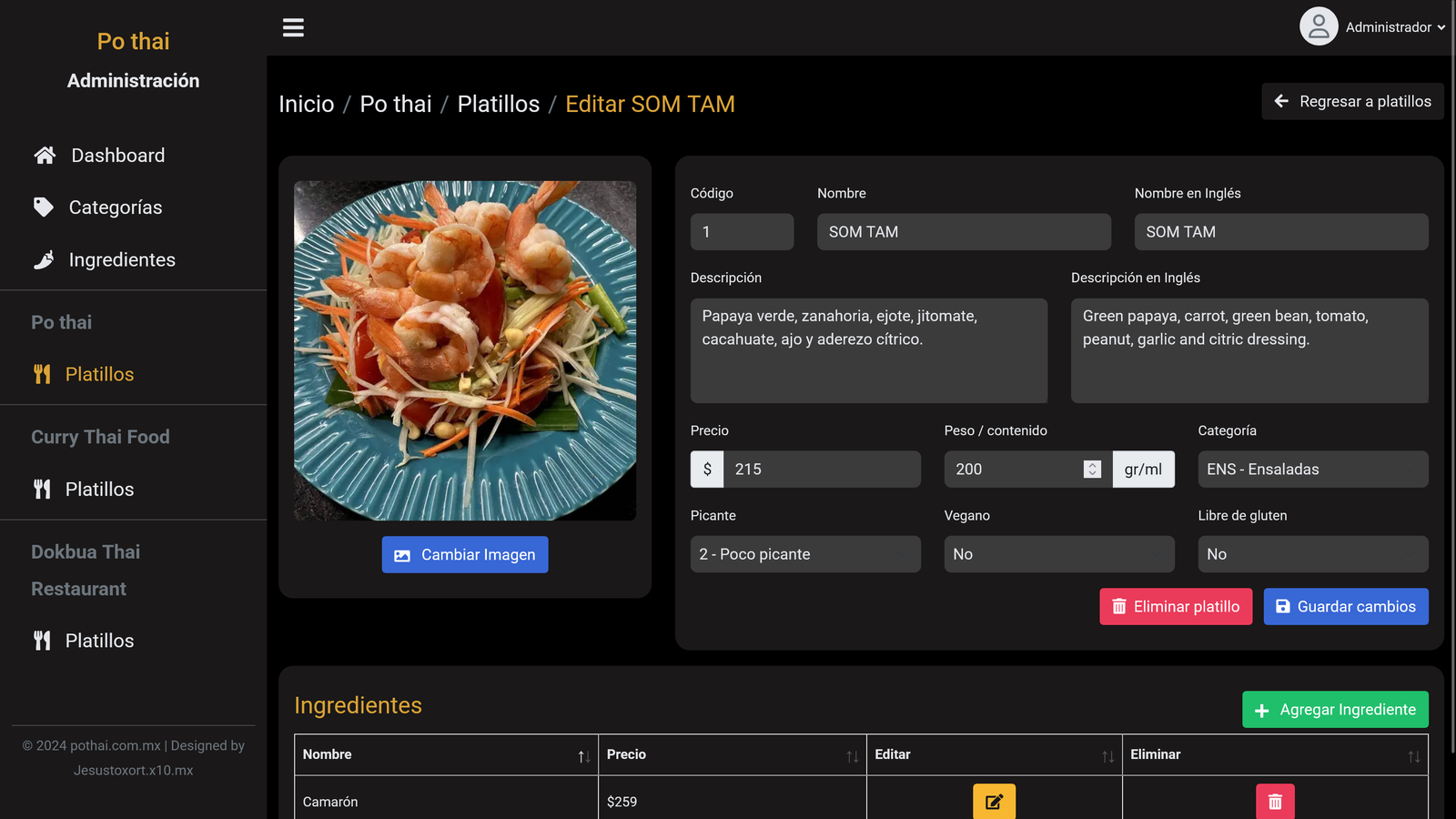Open the Libre de gluten dropdown
Image resolution: width=1456 pixels, height=819 pixels.
coord(1312,554)
